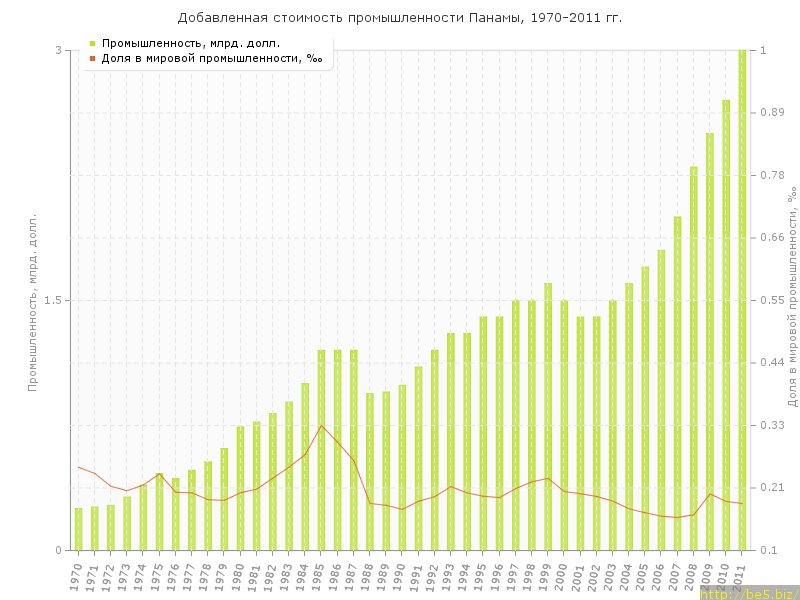
Task: Click the green Промышленность legend marker
Action: [x=92, y=43]
